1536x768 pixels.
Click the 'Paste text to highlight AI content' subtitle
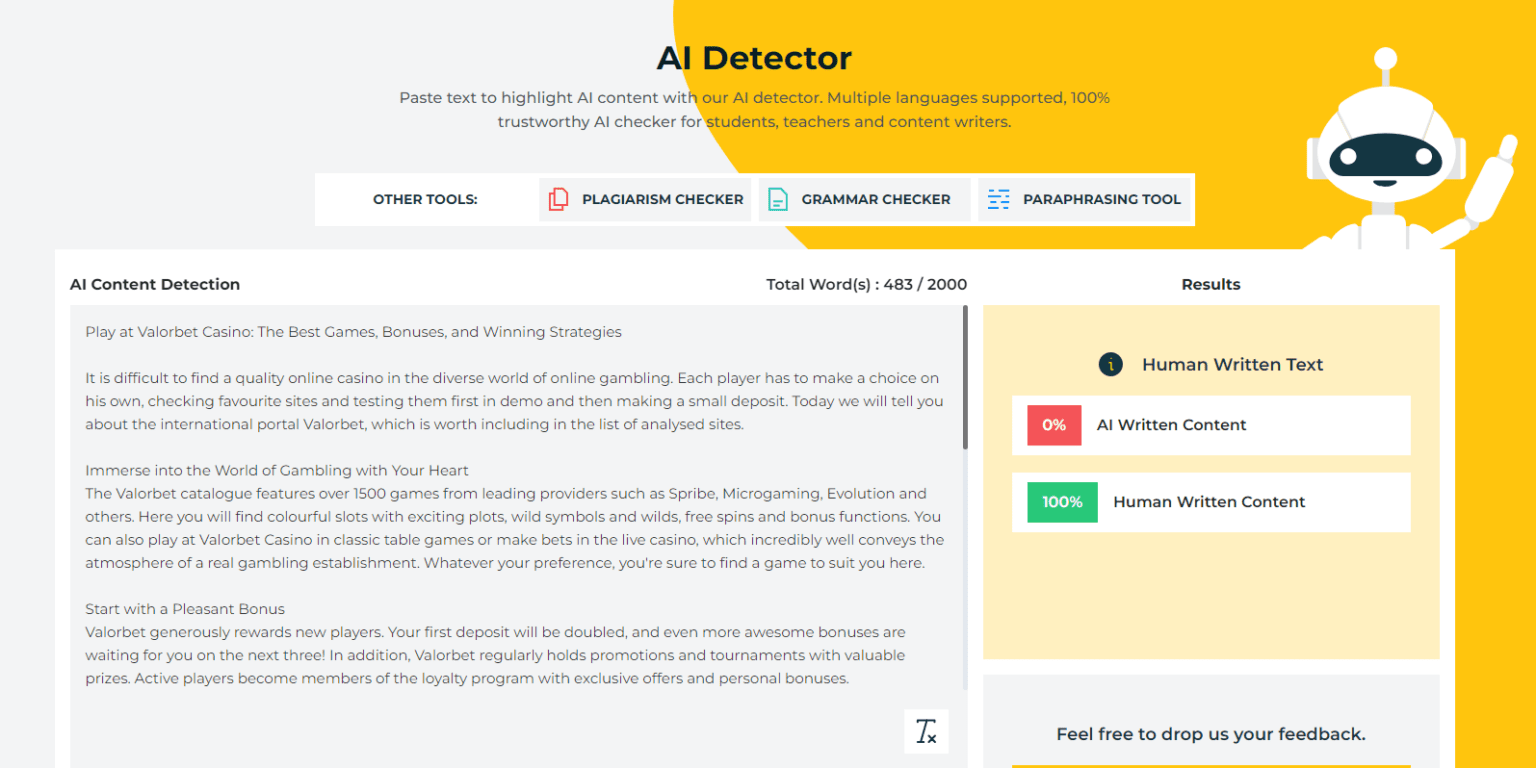(754, 110)
